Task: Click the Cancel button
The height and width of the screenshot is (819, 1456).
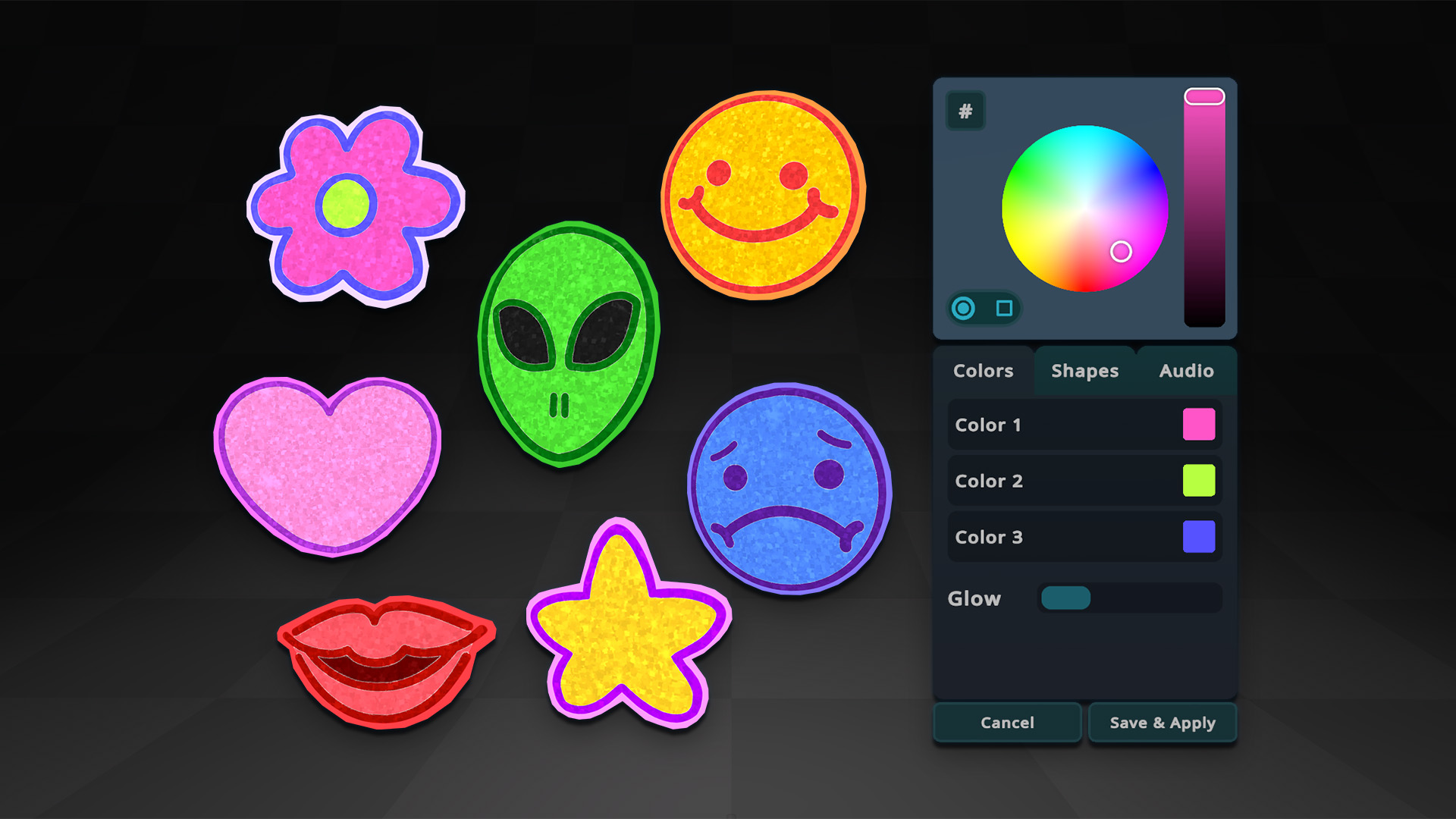Action: [x=1007, y=723]
